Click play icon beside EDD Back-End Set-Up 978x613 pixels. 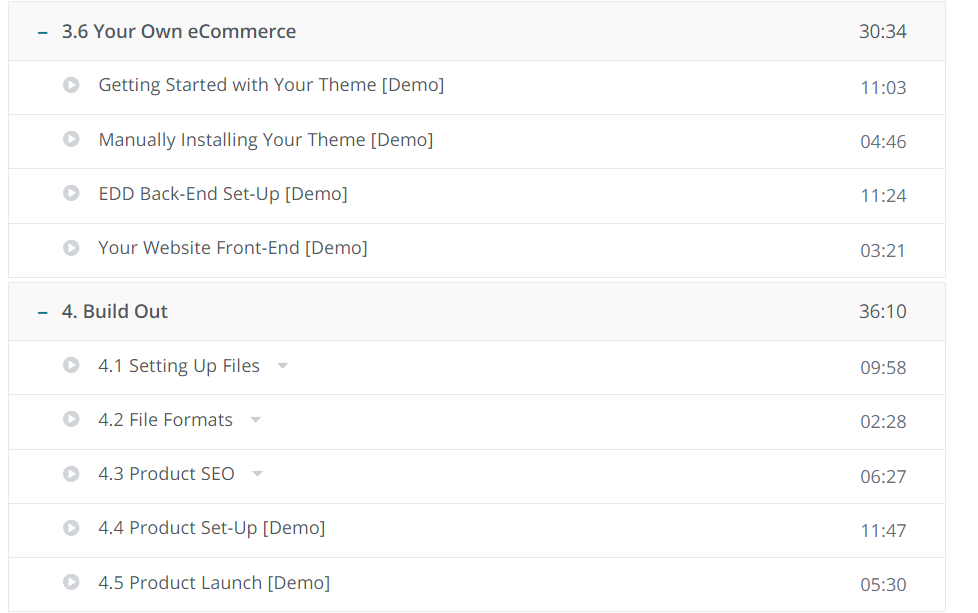[71, 193]
